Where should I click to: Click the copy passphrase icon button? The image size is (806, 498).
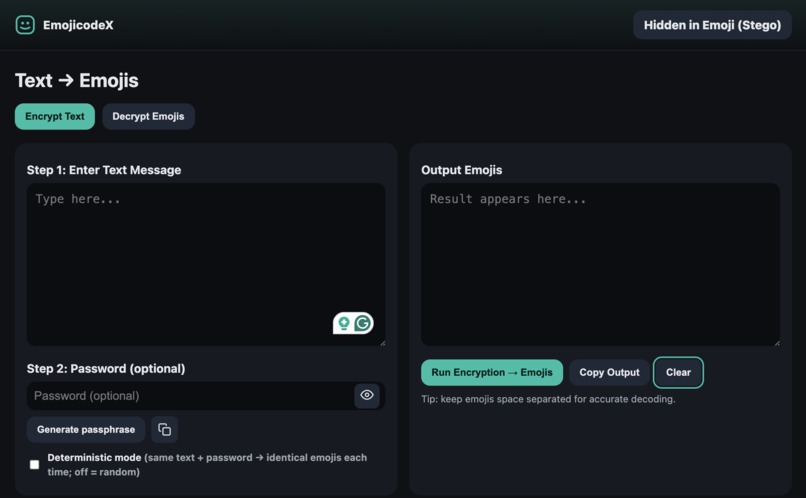coord(164,430)
